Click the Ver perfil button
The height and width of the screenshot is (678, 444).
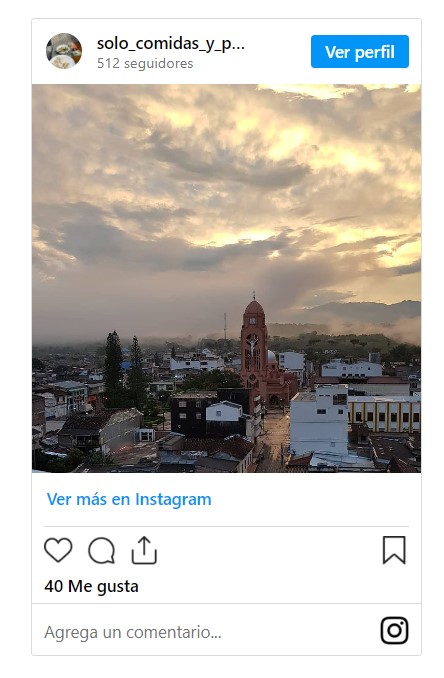click(360, 51)
